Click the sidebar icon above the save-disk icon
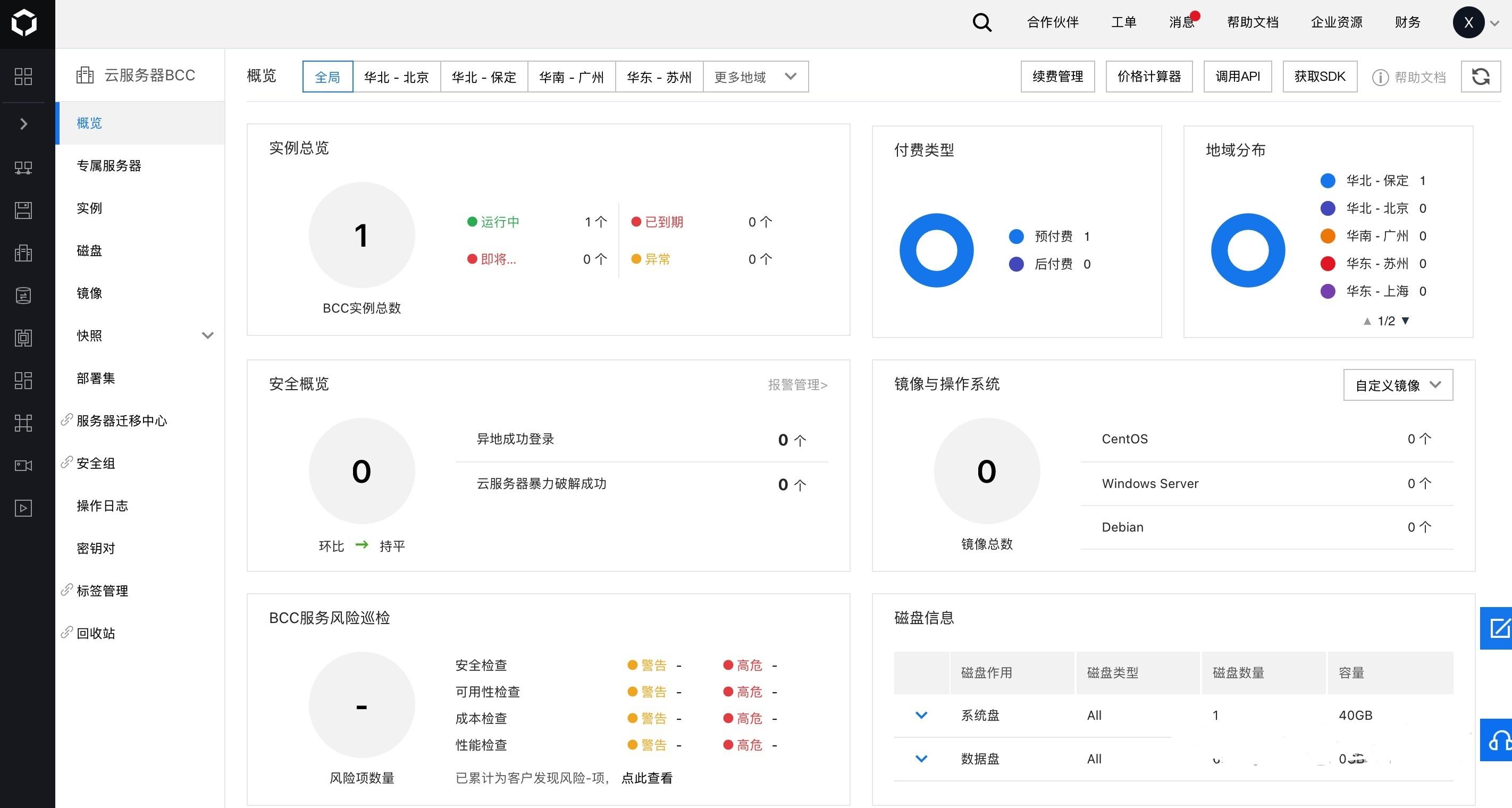Viewport: 1512px width, 808px height. (x=23, y=168)
